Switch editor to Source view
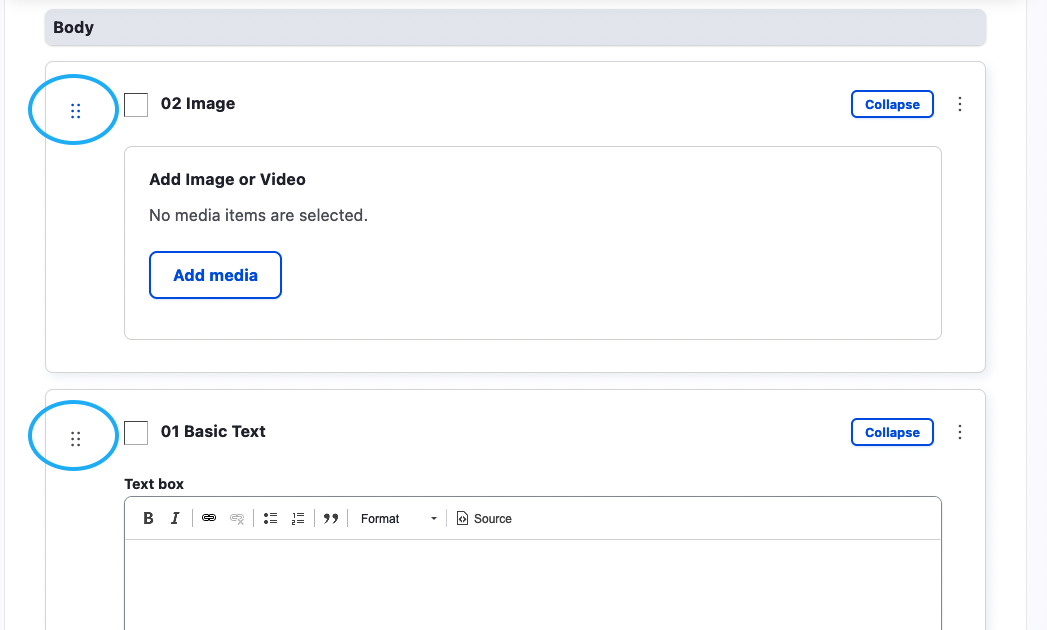Viewport: 1047px width, 630px height. [x=484, y=518]
